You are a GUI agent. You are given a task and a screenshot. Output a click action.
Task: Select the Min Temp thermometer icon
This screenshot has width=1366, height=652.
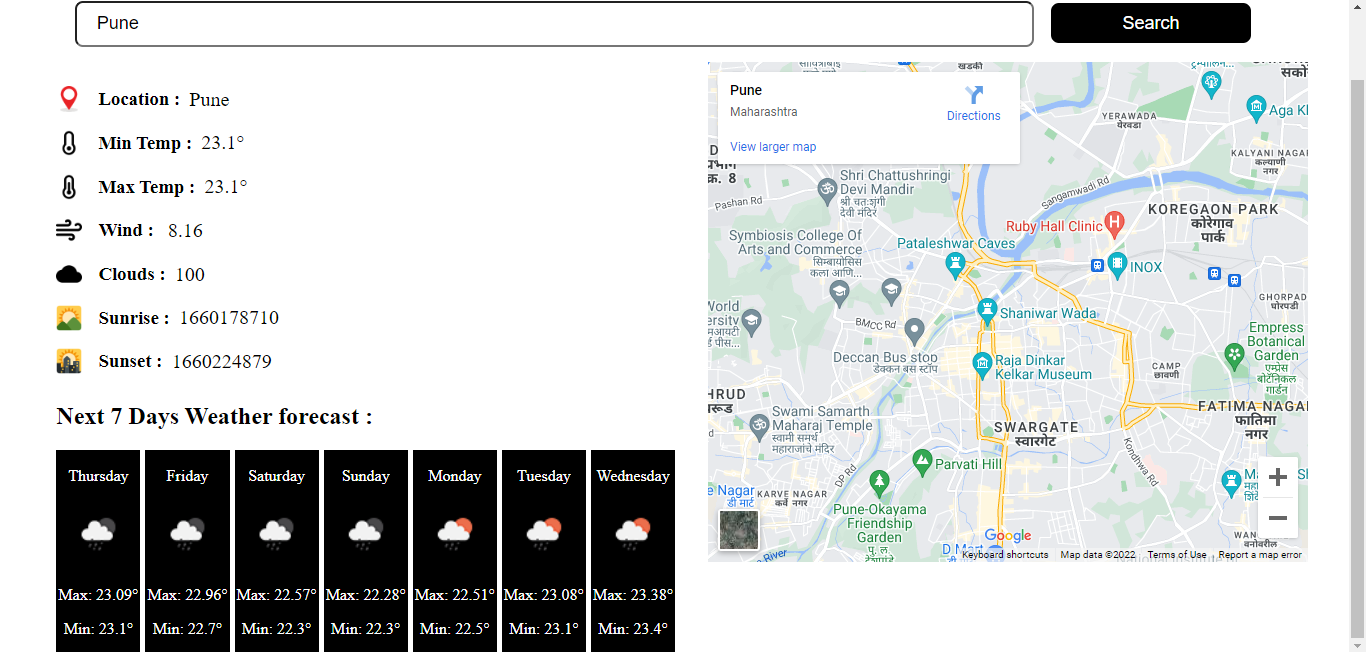(68, 142)
